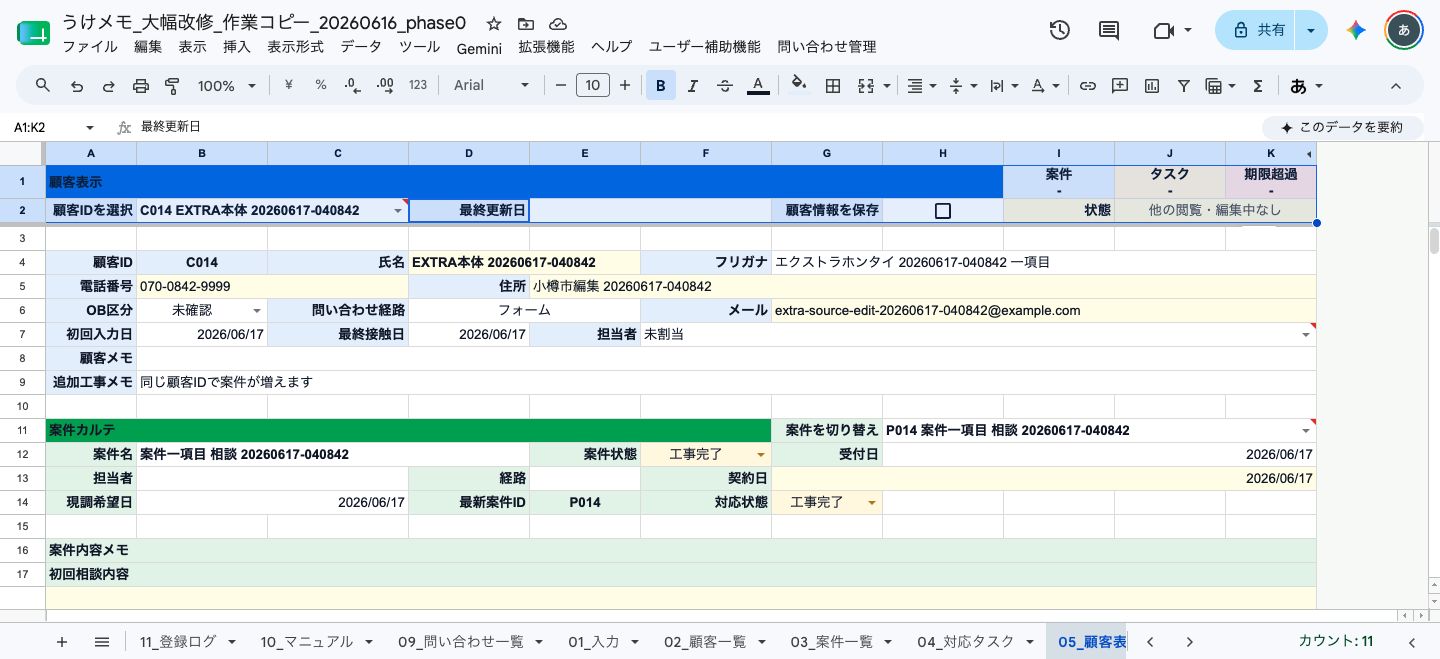Open the データ menu
Image resolution: width=1440 pixels, height=659 pixels.
[361, 47]
